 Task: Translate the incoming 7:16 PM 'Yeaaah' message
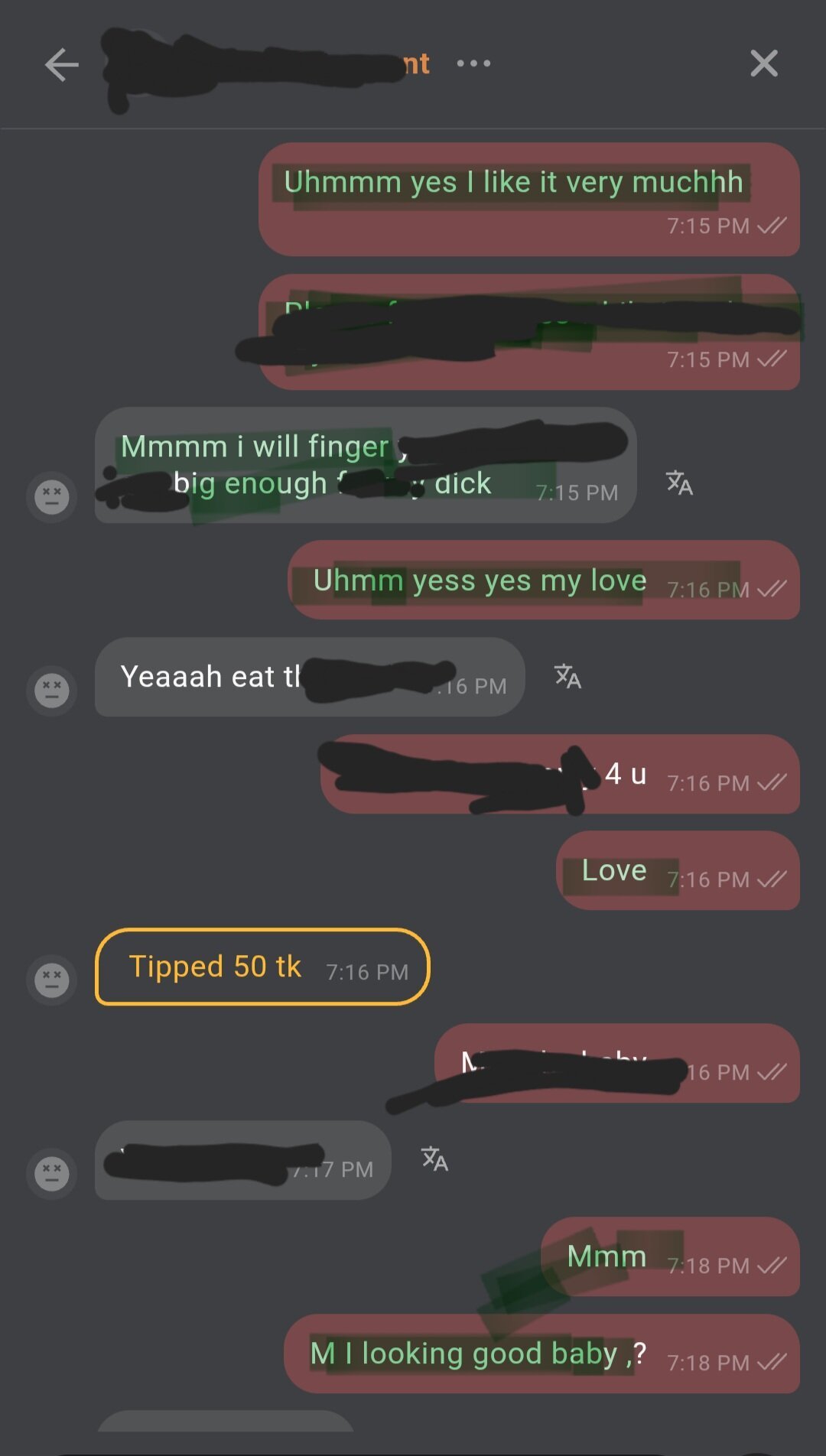(567, 677)
